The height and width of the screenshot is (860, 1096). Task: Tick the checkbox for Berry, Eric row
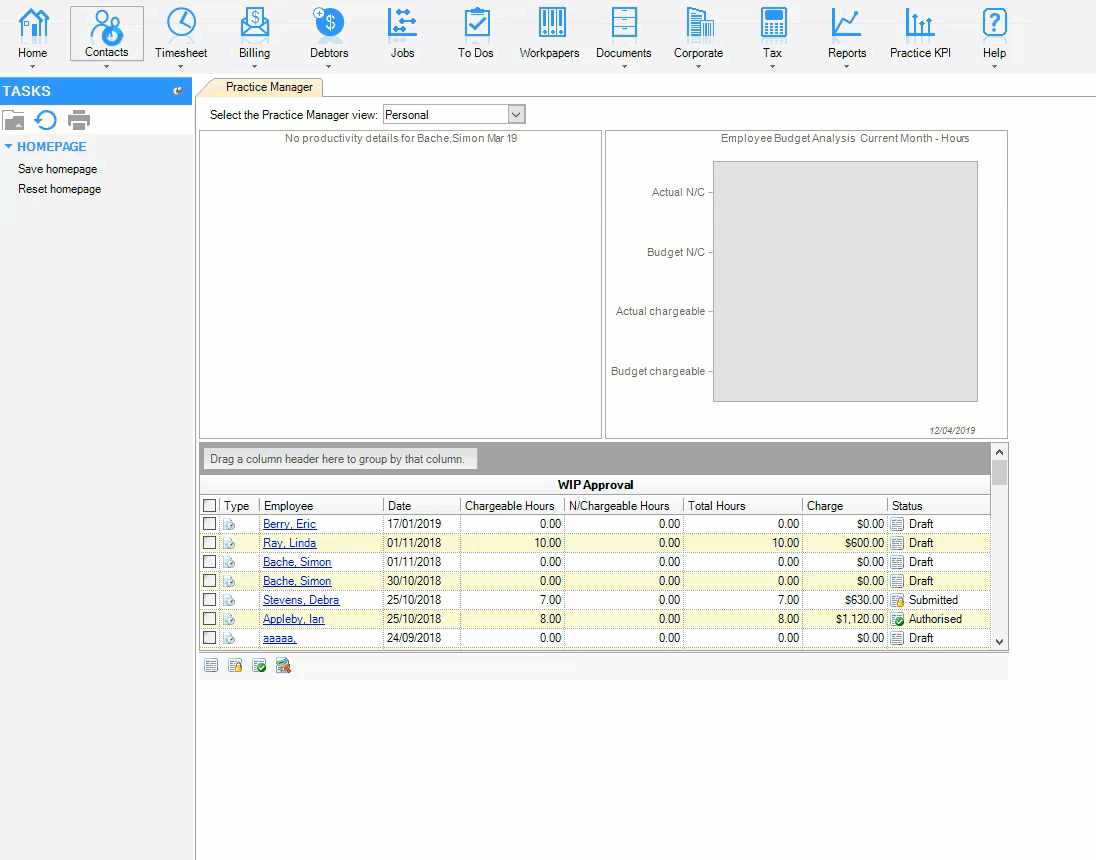coord(209,524)
